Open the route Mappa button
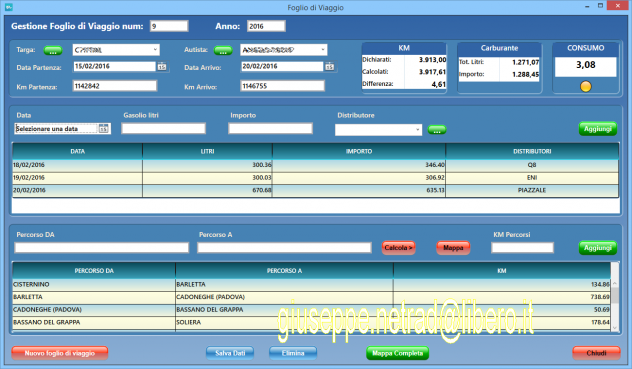This screenshot has height=369, width=632. click(x=453, y=248)
